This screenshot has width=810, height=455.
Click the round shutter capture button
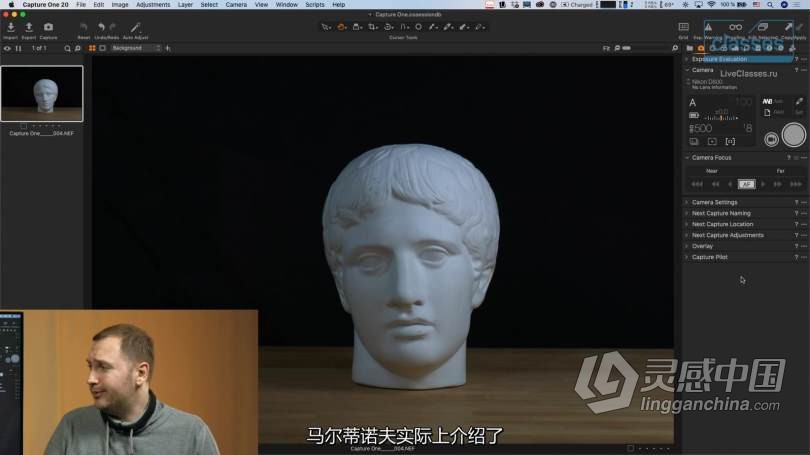(x=793, y=135)
